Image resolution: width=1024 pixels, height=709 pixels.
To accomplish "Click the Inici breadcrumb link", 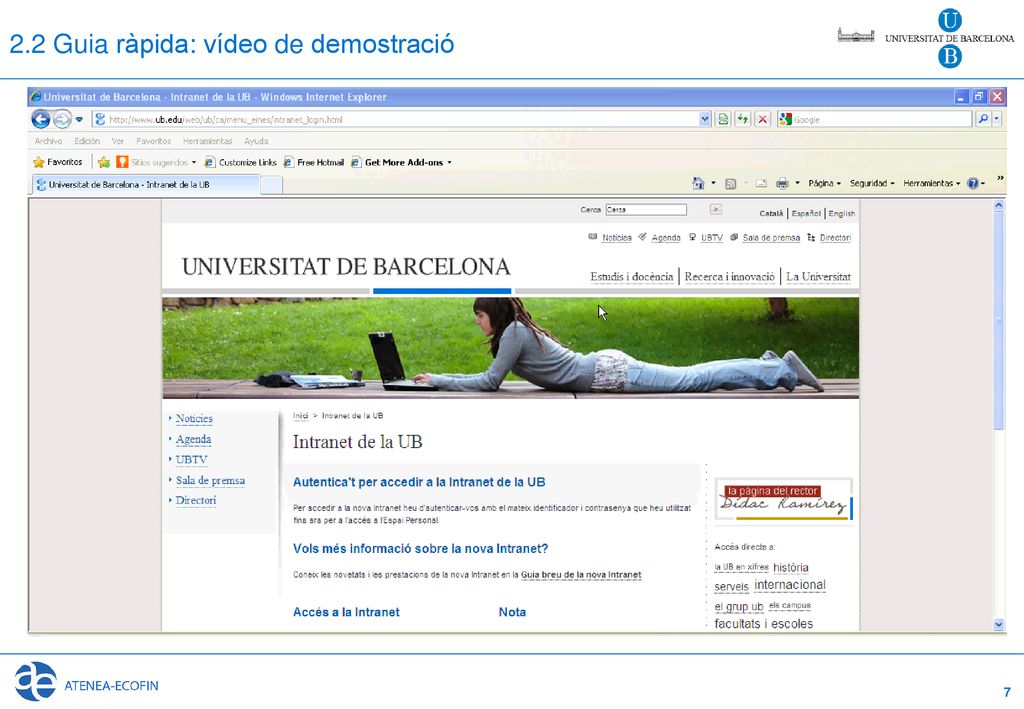I will (300, 416).
